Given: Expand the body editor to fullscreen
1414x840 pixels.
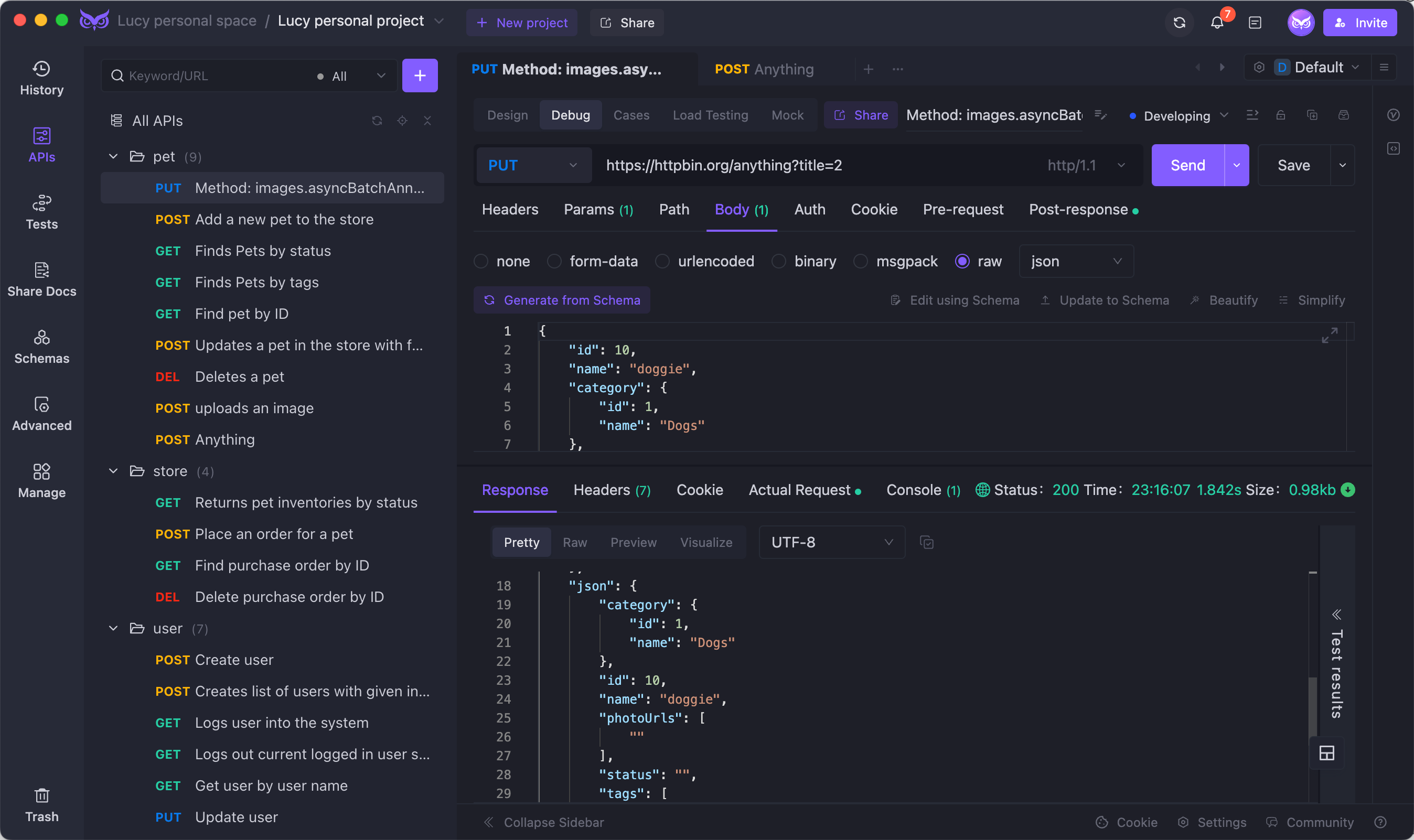Looking at the screenshot, I should click(1329, 335).
